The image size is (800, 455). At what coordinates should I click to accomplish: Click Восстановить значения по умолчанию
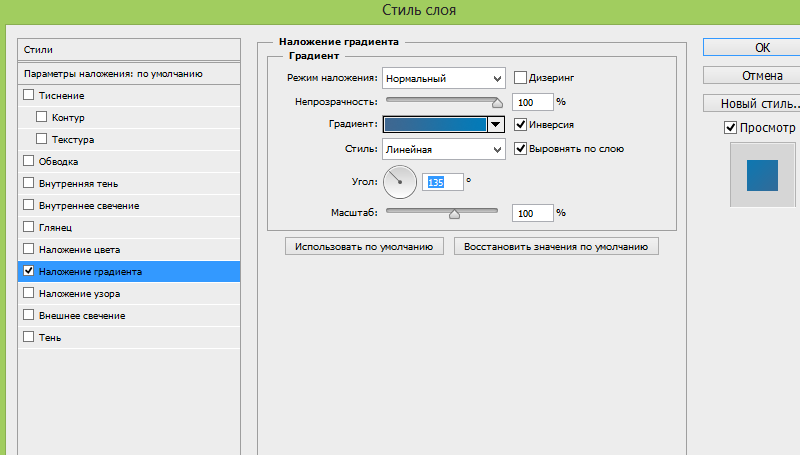tap(556, 246)
